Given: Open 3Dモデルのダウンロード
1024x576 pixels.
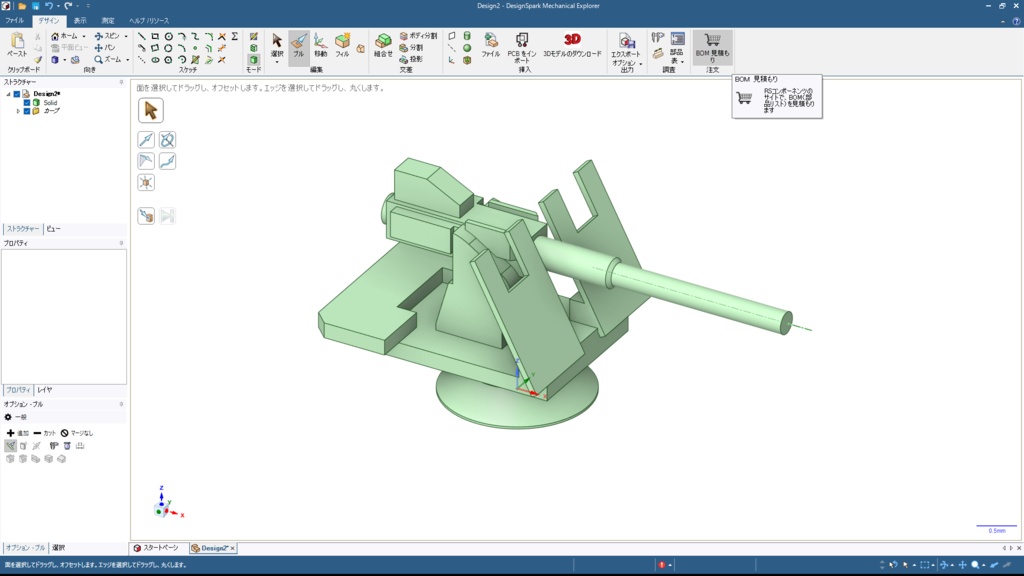Looking at the screenshot, I should (x=572, y=46).
